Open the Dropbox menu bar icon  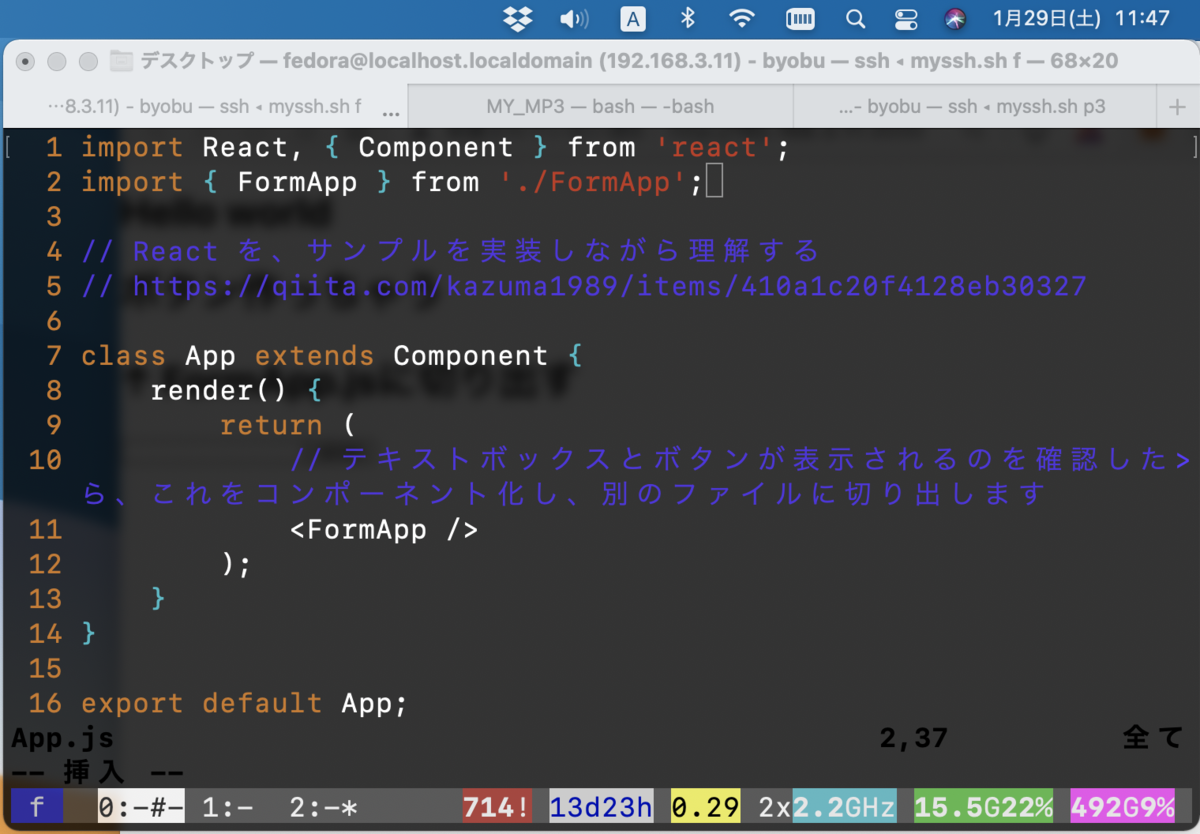(518, 18)
